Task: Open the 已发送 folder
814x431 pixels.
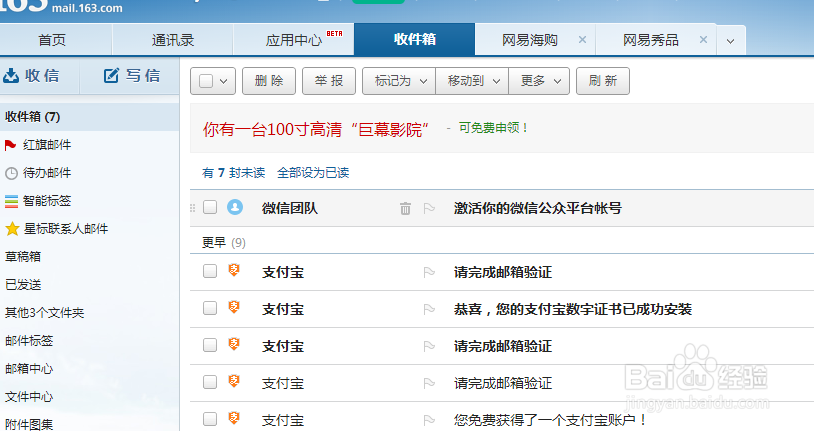Action: coord(23,285)
